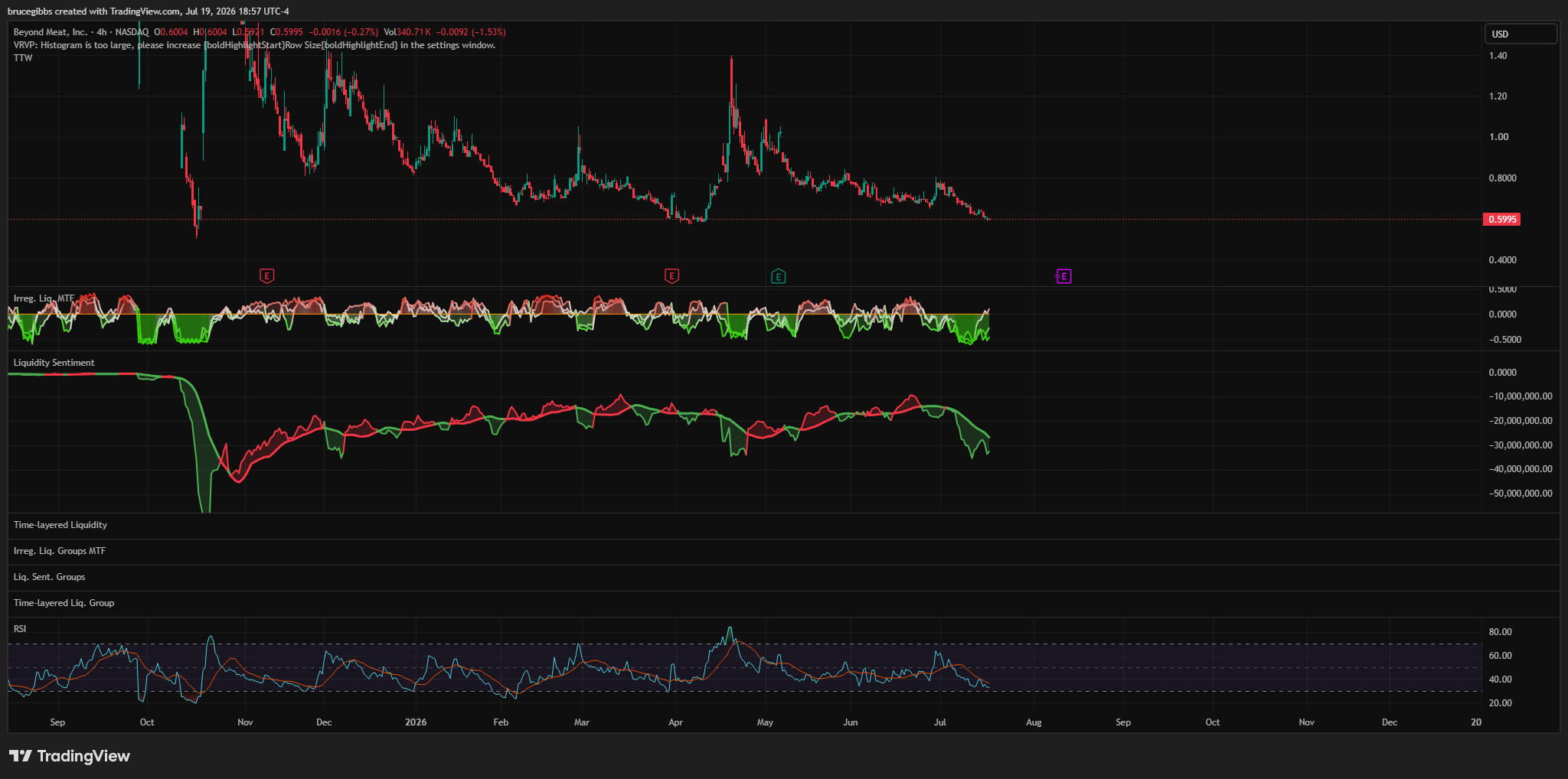The image size is (1568, 779).
Task: Click the 40.00 RSI axis level
Action: pos(1500,680)
